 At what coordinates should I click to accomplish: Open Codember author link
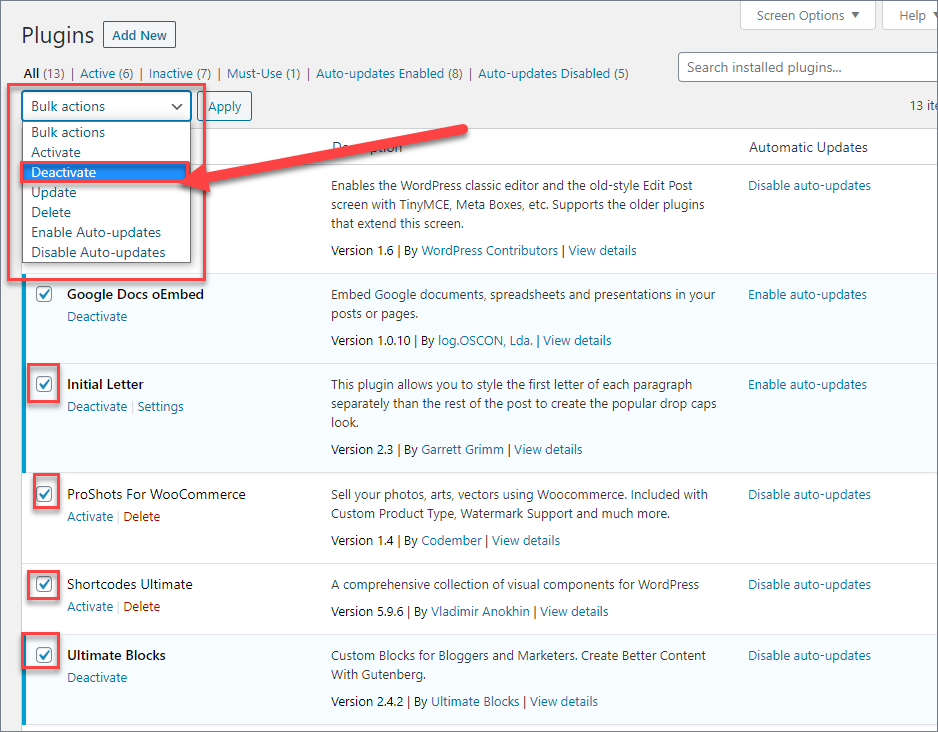tap(451, 541)
